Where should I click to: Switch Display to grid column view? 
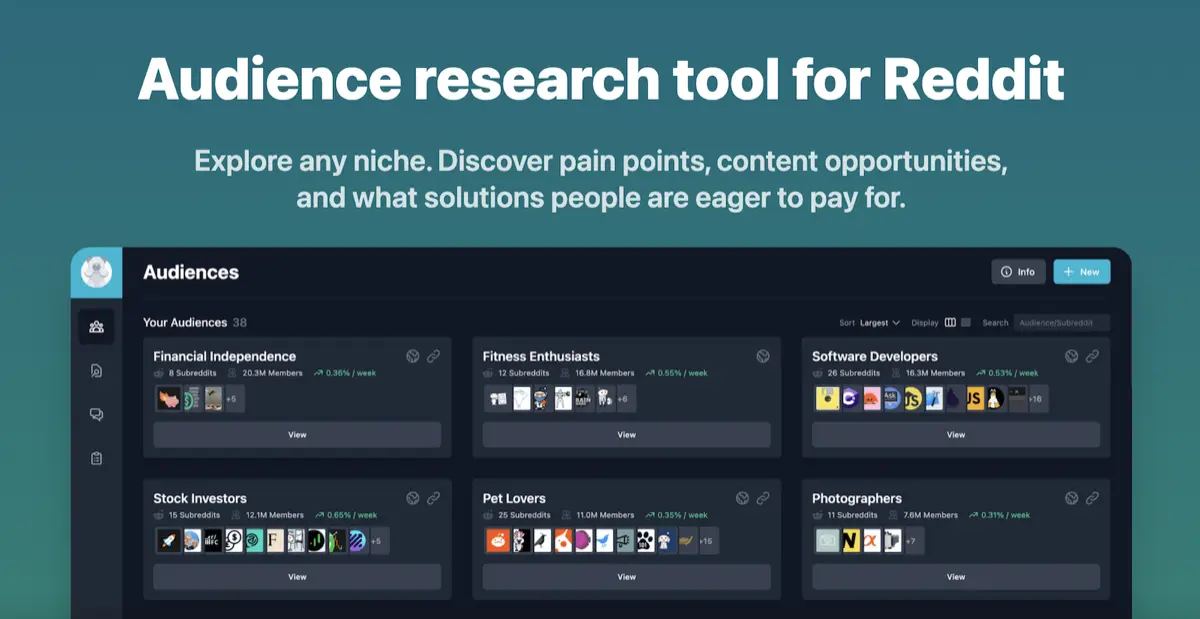point(950,323)
